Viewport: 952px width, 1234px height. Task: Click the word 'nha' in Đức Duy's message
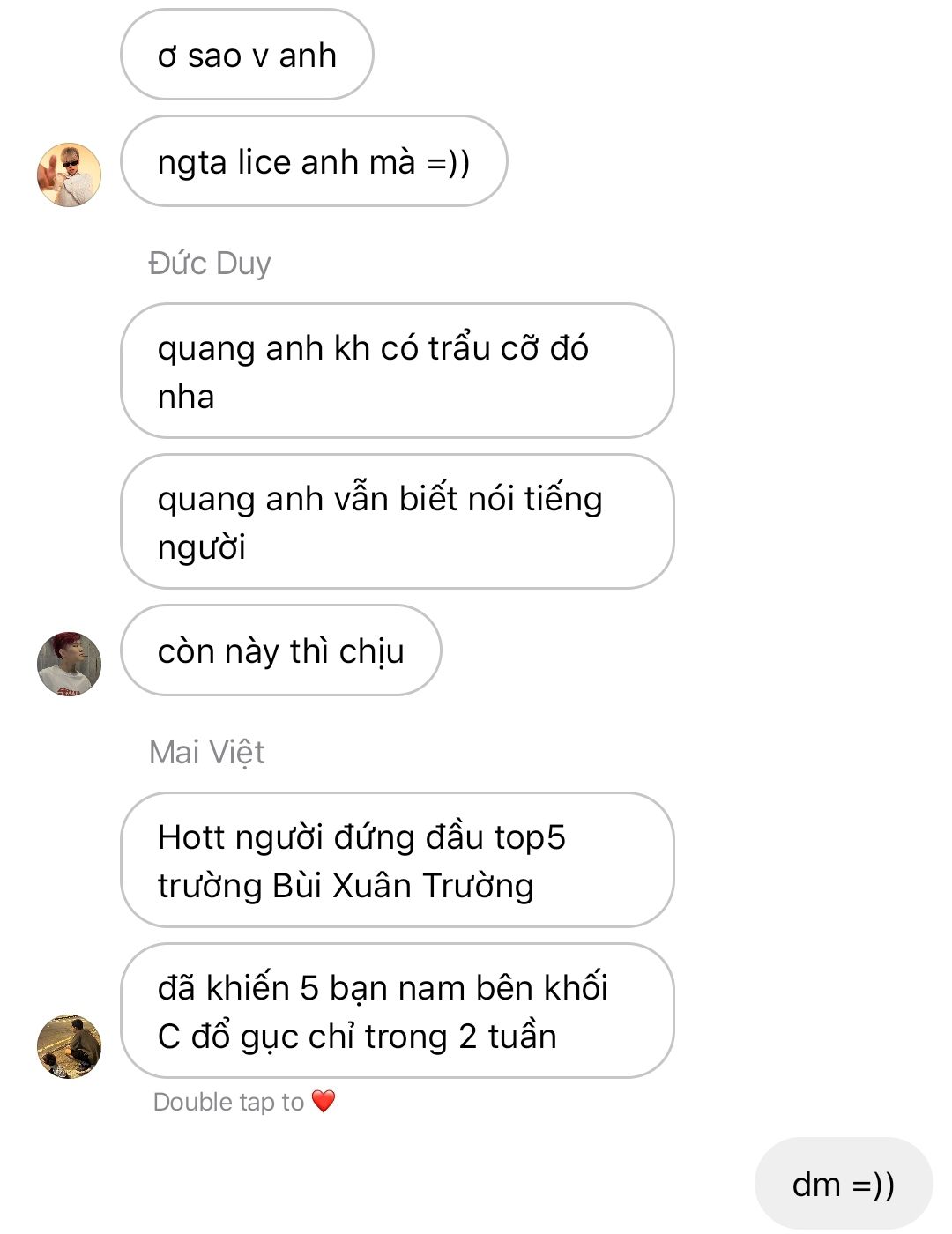[x=186, y=398]
